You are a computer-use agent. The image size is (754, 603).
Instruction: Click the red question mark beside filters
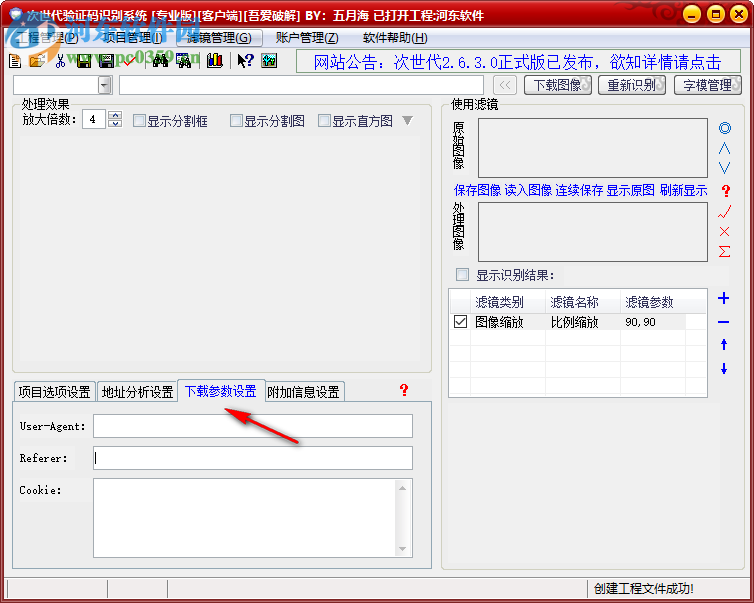pos(726,191)
